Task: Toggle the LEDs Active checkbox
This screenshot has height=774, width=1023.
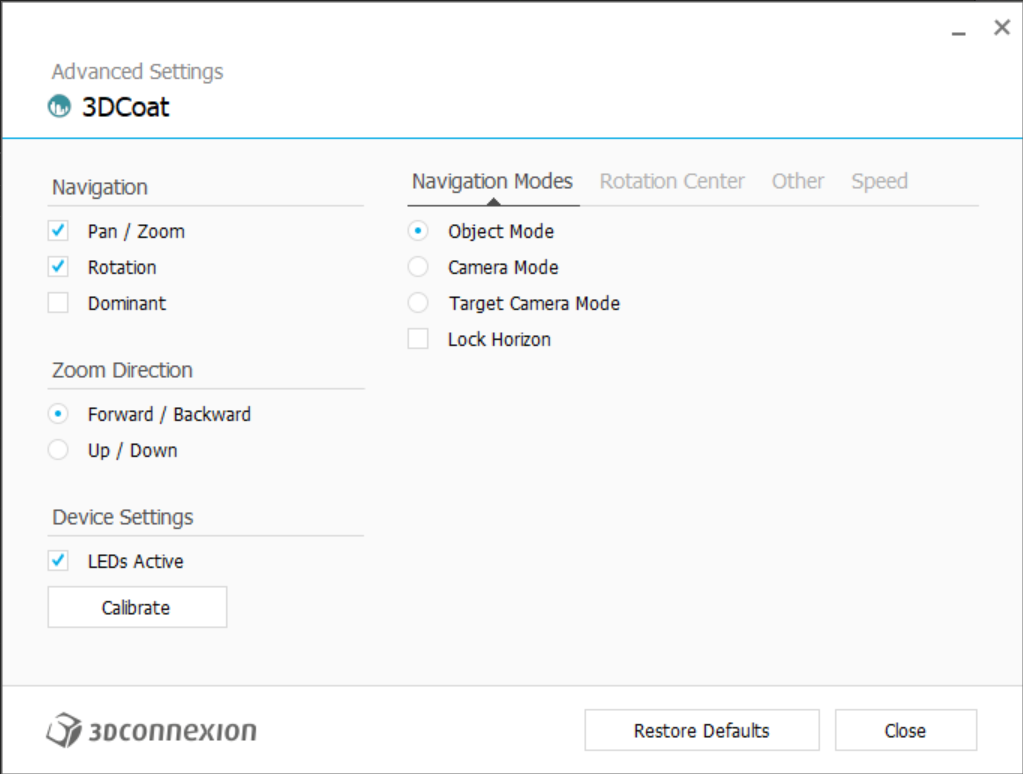Action: coord(58,561)
